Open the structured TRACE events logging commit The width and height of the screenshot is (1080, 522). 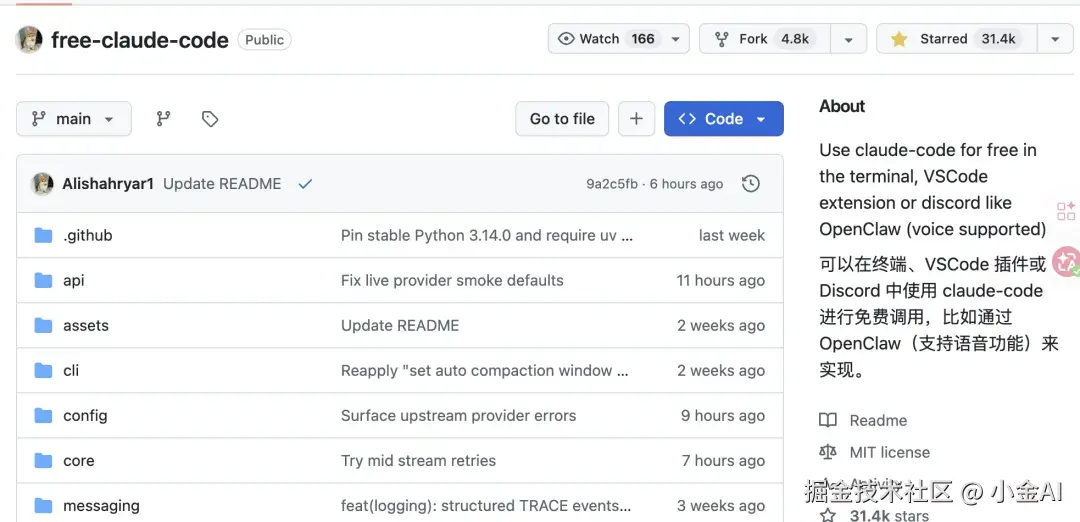(x=486, y=505)
